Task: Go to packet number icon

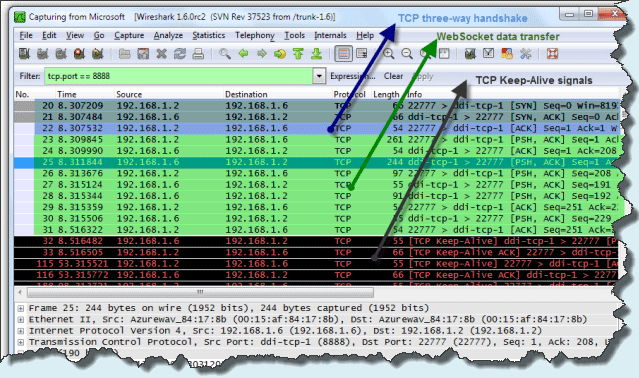Action: click(x=280, y=54)
